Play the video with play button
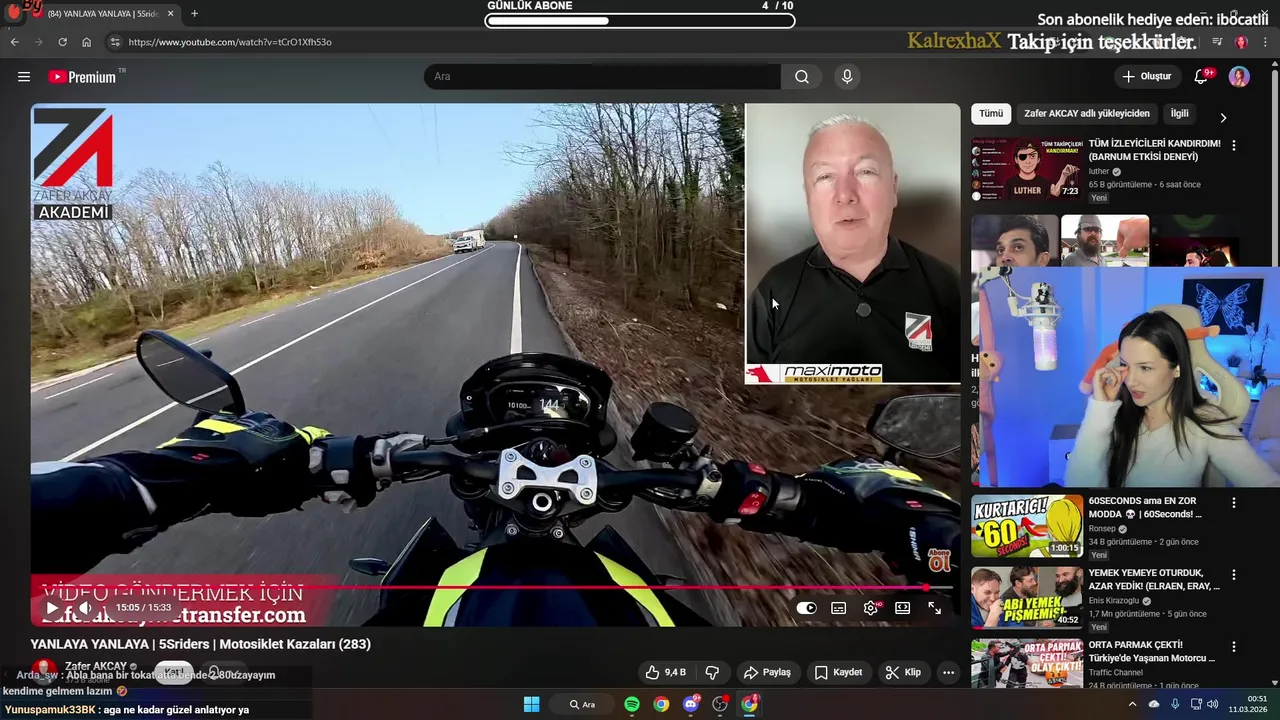Image resolution: width=1280 pixels, height=720 pixels. [x=52, y=608]
